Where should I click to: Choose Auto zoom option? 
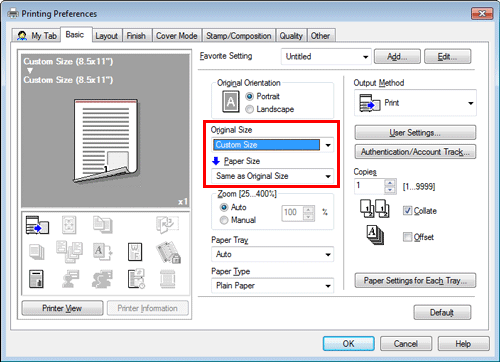(x=224, y=207)
